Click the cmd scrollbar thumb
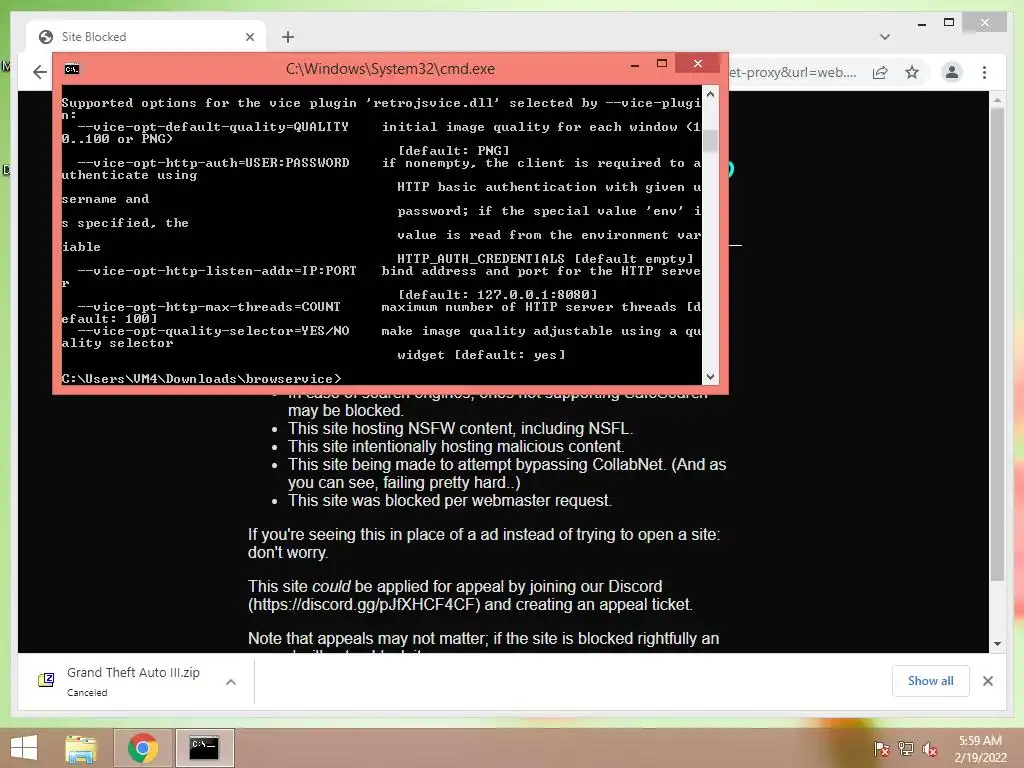This screenshot has height=768, width=1024. (711, 140)
